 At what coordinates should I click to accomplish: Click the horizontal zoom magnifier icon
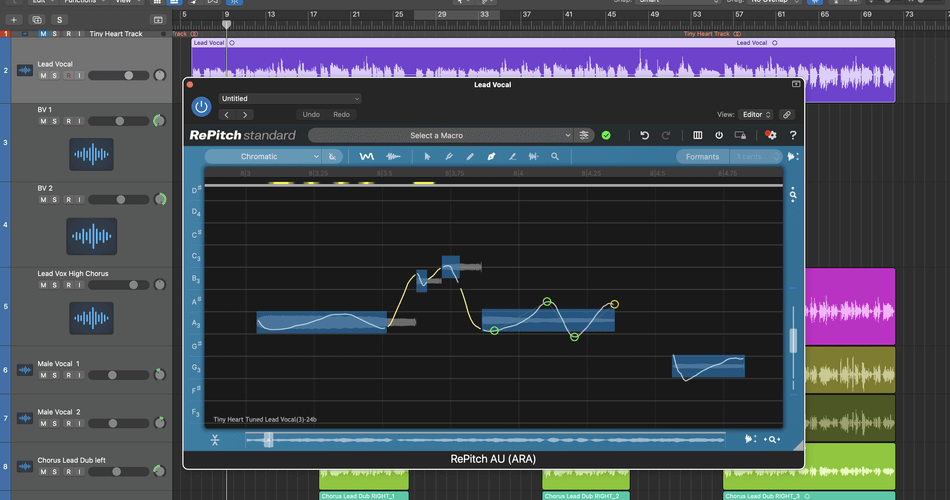tap(772, 439)
